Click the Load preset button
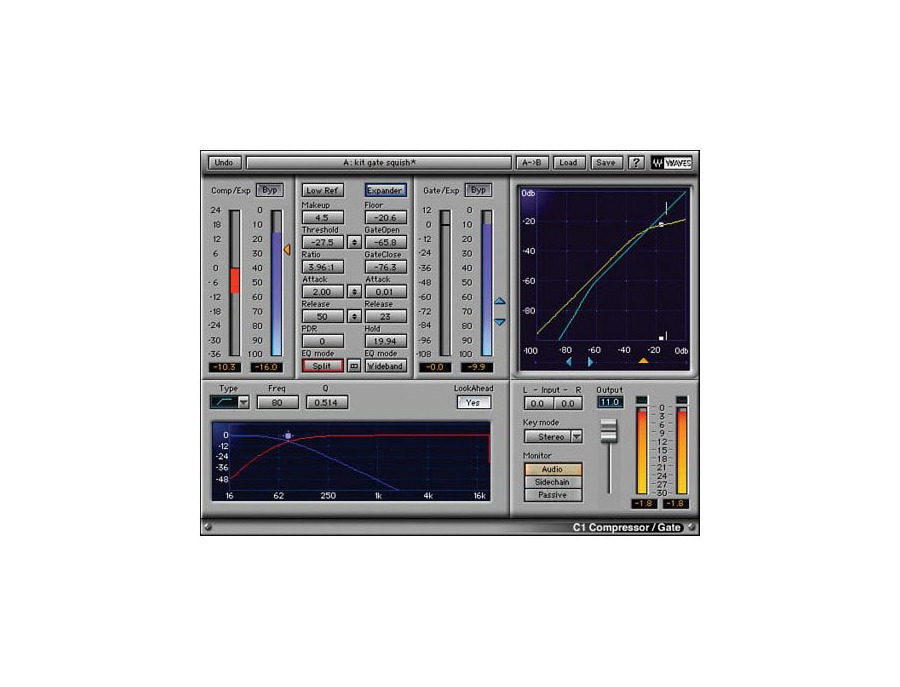The width and height of the screenshot is (900, 687). click(x=568, y=163)
